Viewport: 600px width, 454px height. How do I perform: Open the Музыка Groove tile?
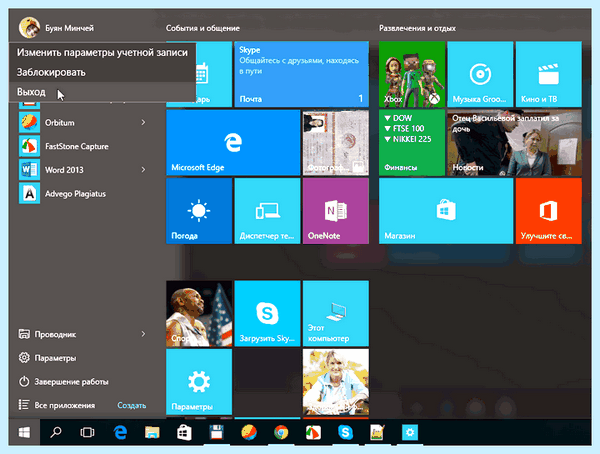click(x=480, y=74)
